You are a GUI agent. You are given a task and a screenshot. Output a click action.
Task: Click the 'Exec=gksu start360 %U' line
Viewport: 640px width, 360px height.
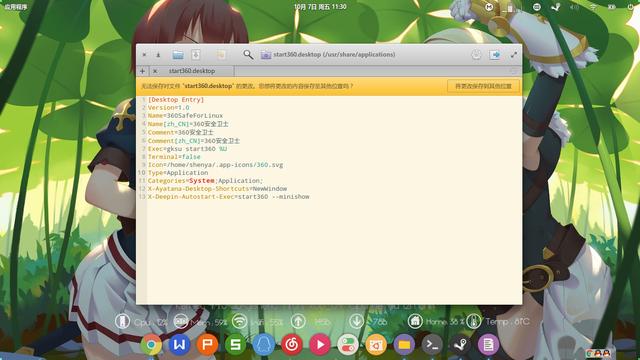point(187,149)
